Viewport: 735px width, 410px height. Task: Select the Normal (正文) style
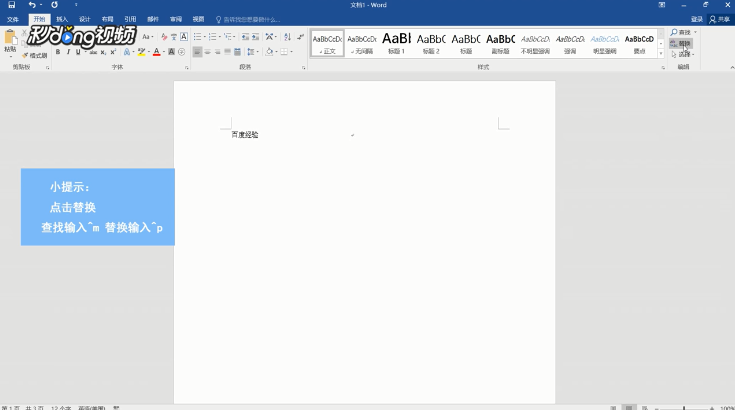(327, 43)
